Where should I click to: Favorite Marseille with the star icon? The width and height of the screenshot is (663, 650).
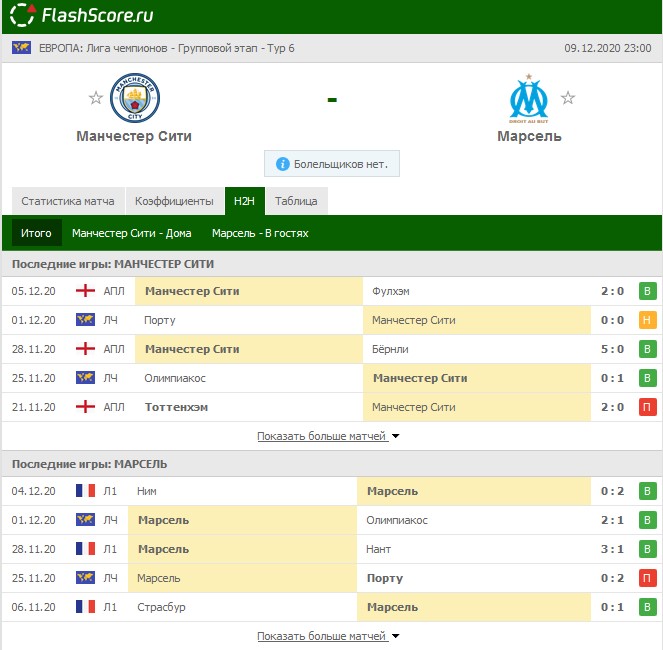568,98
